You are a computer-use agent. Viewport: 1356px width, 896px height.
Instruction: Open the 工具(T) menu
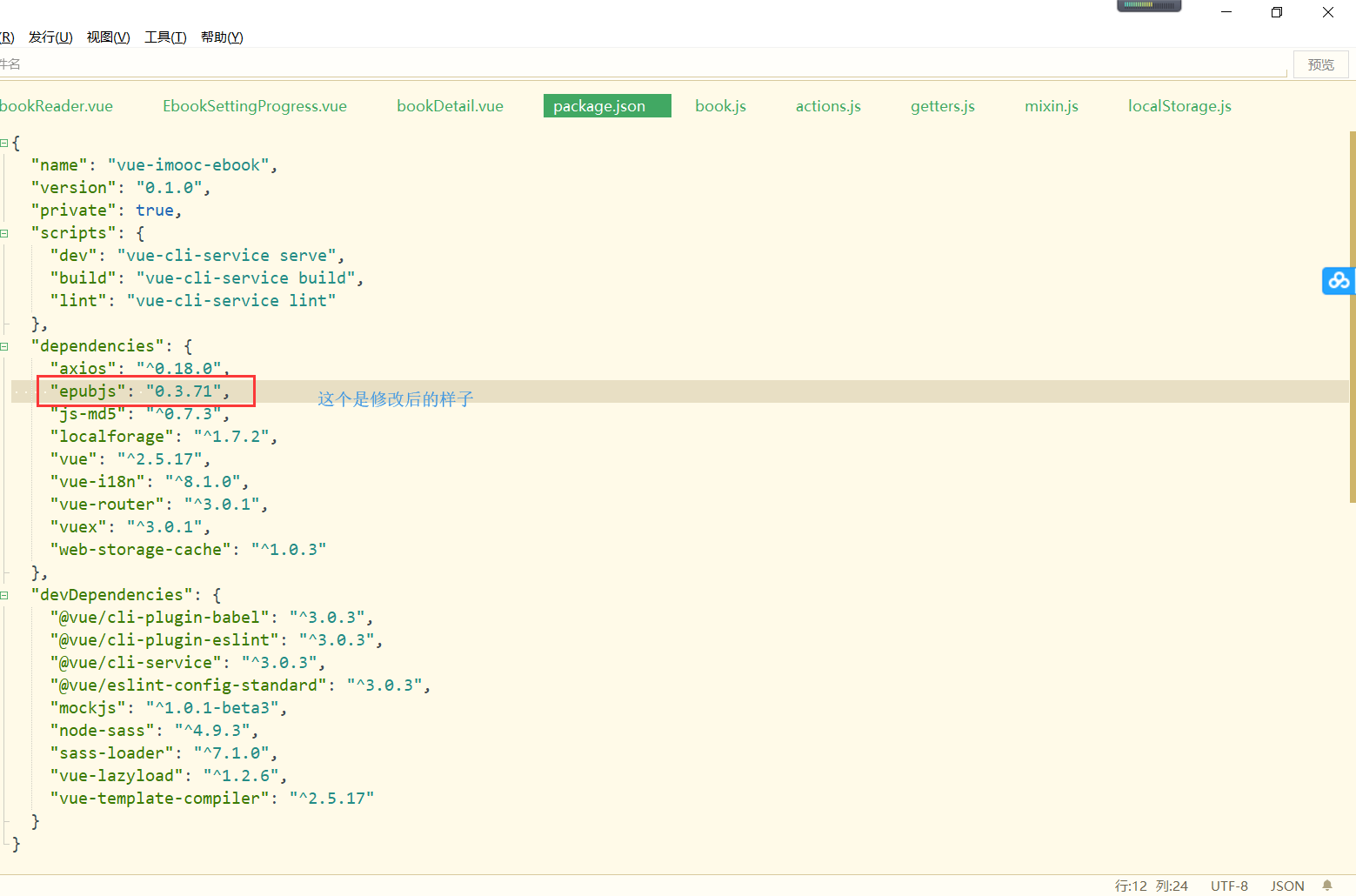pos(165,37)
